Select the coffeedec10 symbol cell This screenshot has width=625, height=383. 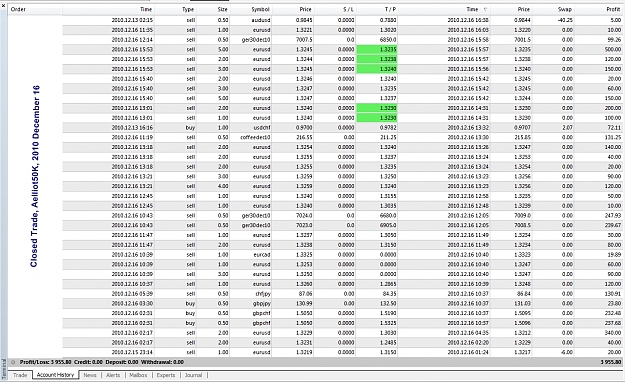tap(255, 137)
